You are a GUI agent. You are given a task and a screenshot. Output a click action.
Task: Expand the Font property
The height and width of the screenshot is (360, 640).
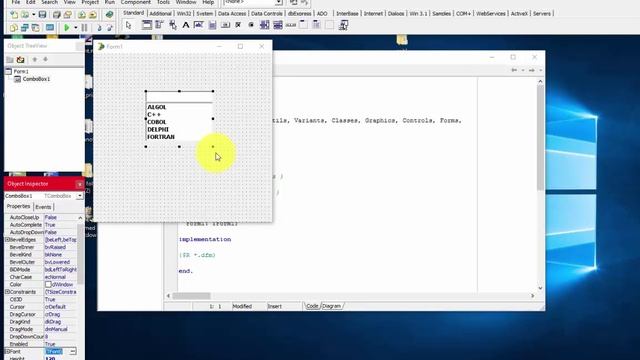tap(7, 351)
